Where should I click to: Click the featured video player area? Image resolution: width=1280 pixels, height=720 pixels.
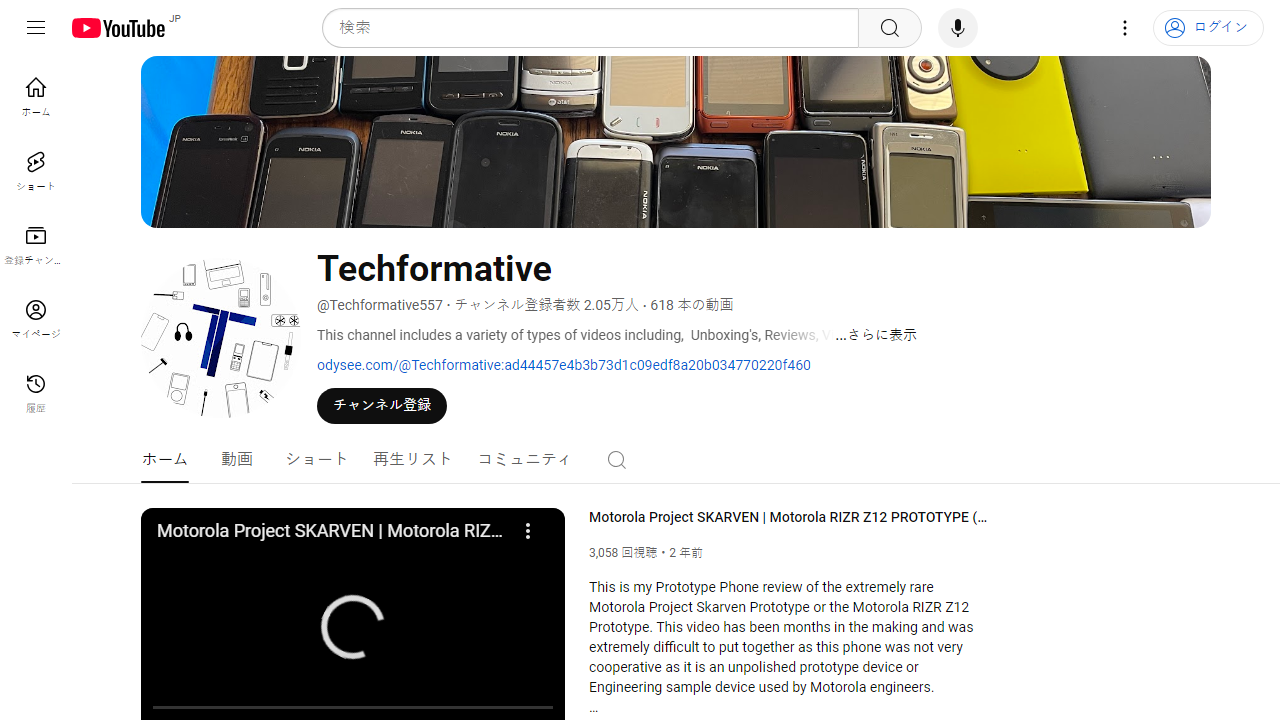(353, 614)
